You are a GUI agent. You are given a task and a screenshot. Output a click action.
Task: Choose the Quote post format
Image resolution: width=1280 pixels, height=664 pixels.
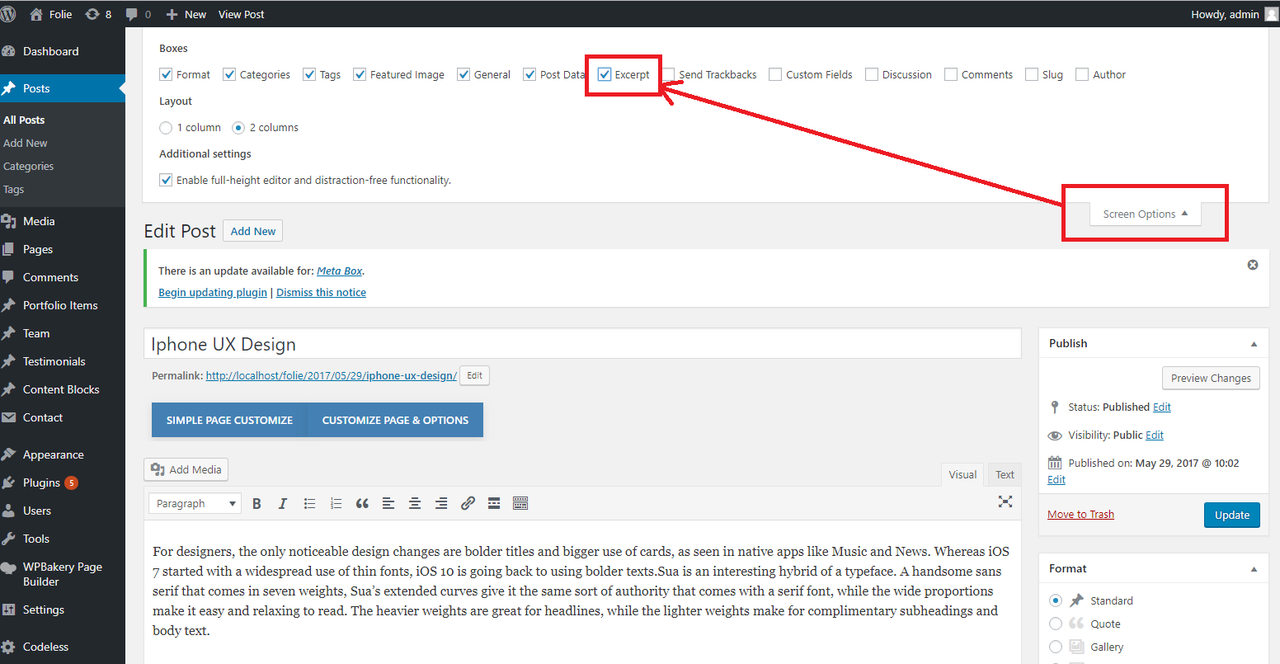click(x=1055, y=624)
